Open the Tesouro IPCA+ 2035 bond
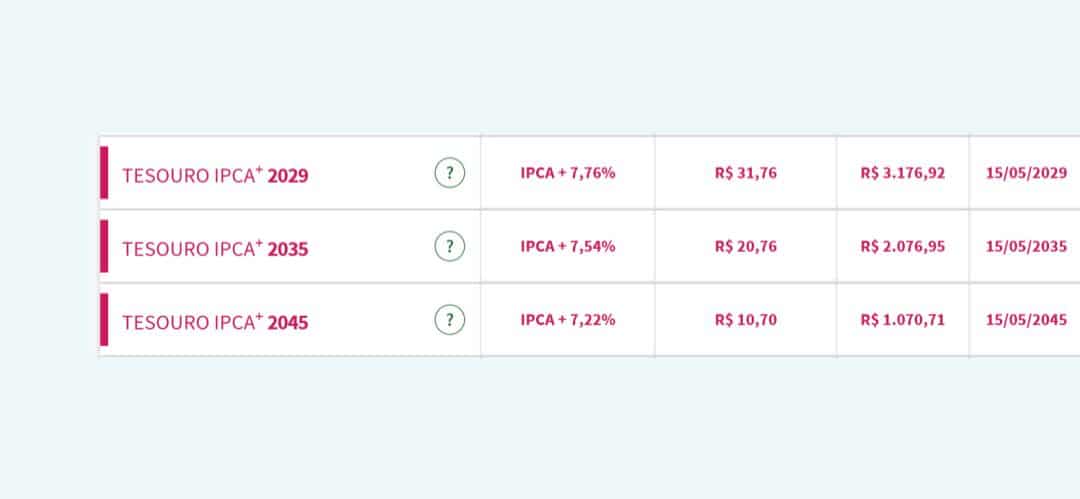The width and height of the screenshot is (1080, 499). point(215,249)
